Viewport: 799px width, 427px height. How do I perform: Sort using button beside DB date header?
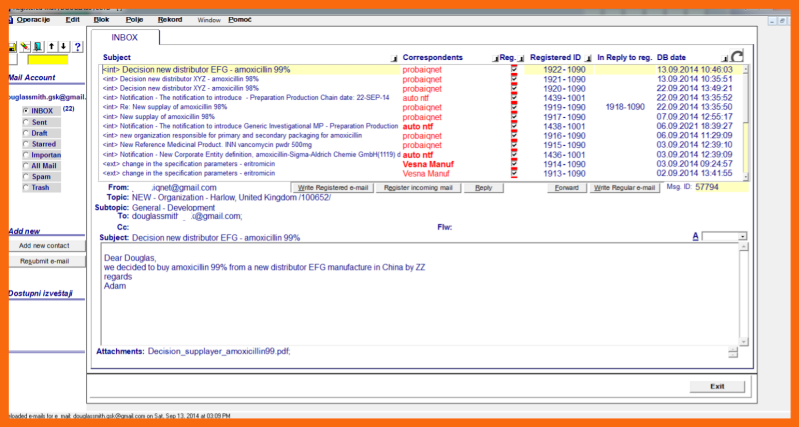725,59
